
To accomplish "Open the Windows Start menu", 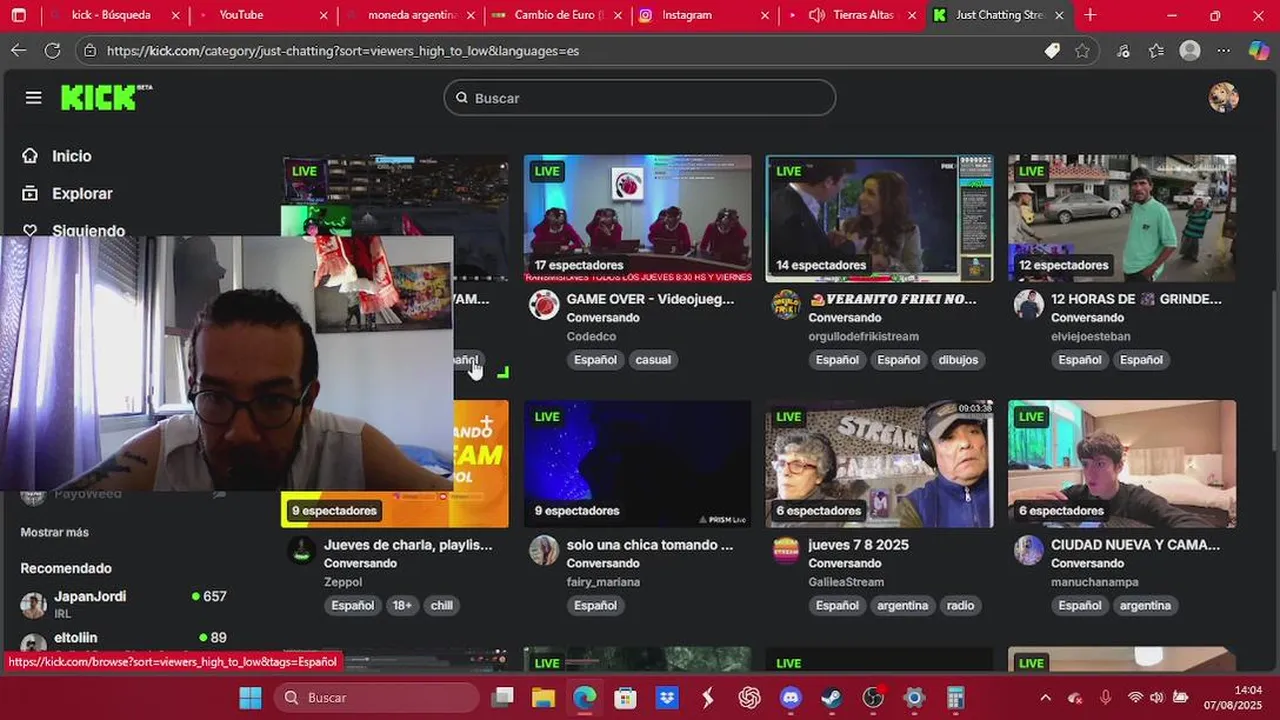I will (x=250, y=697).
